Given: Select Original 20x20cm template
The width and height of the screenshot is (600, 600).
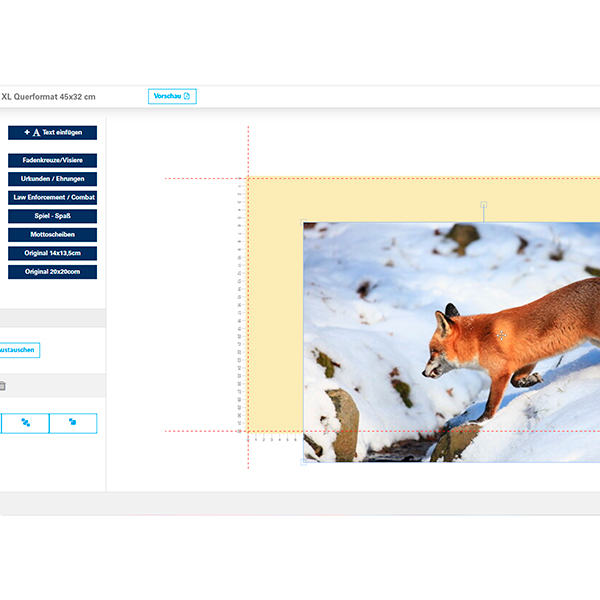Looking at the screenshot, I should tap(52, 271).
